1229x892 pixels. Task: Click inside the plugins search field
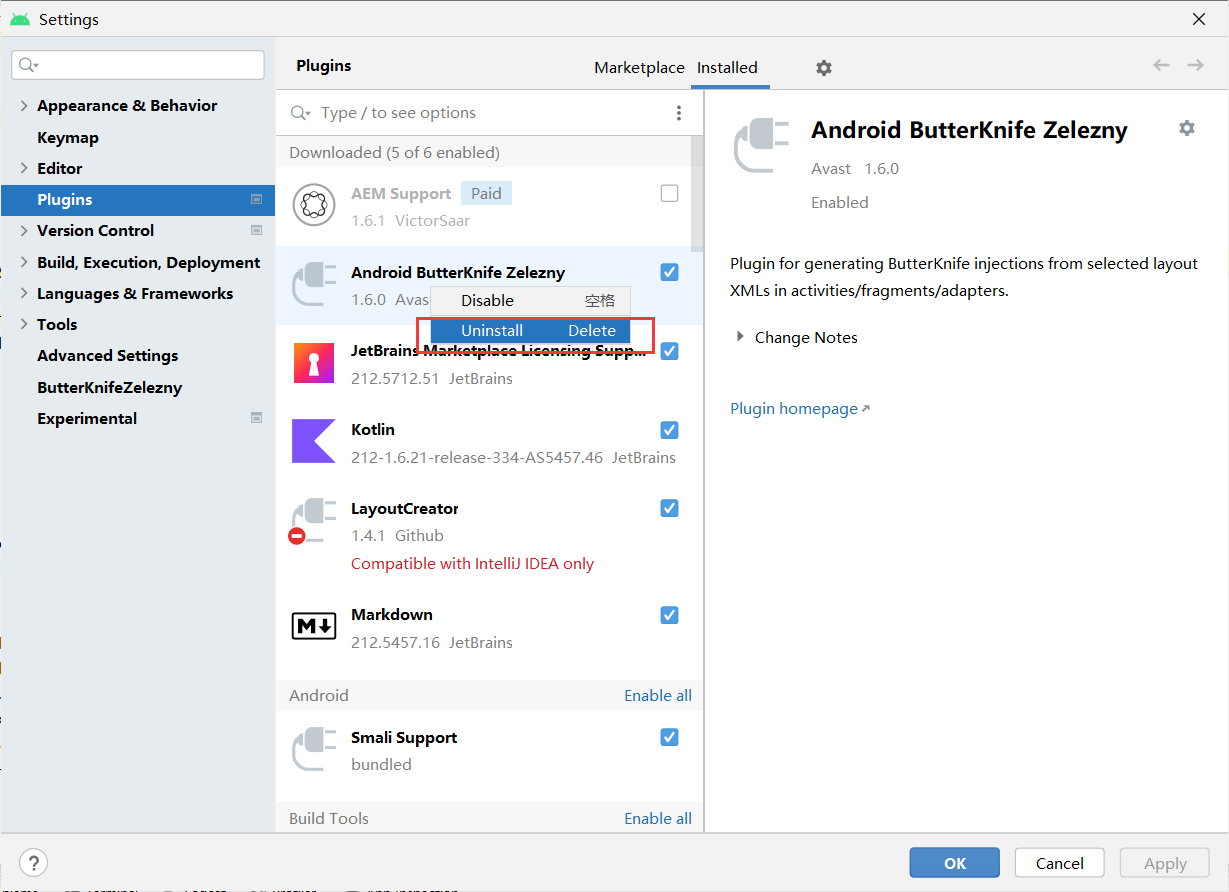pos(450,112)
